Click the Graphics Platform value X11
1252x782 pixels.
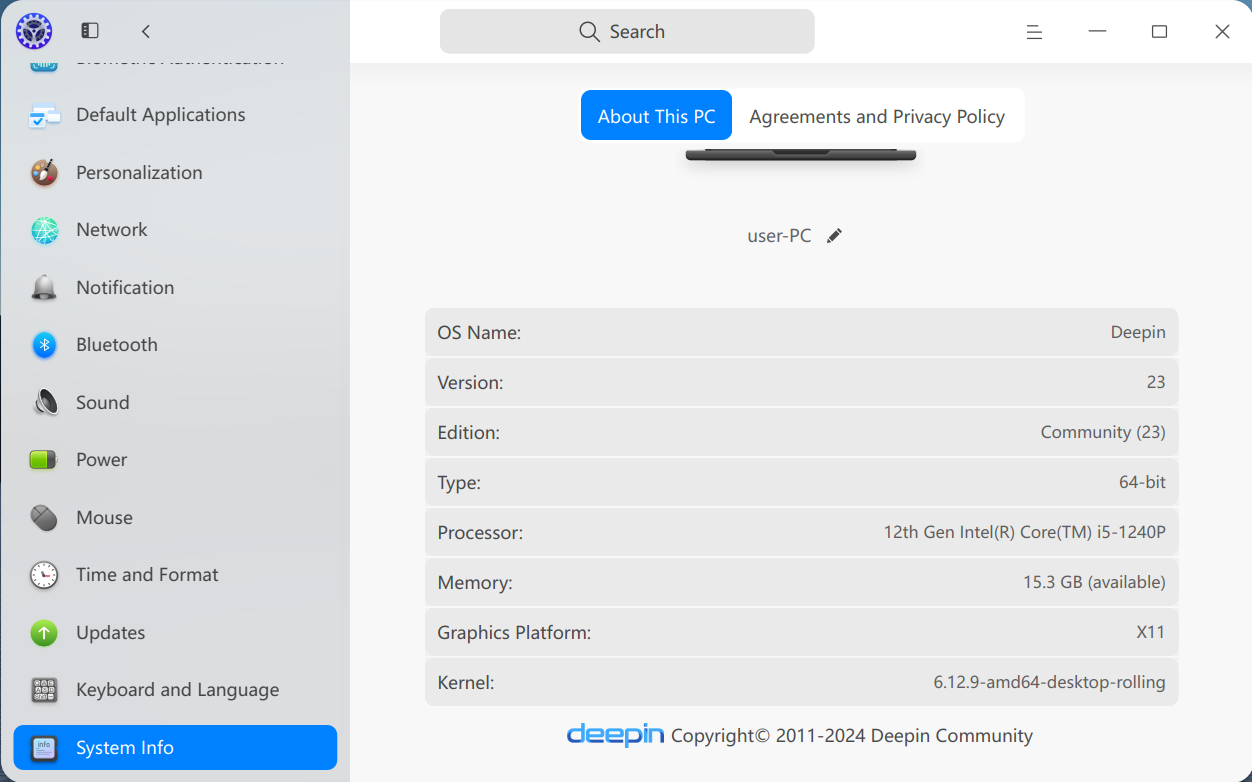[1151, 632]
